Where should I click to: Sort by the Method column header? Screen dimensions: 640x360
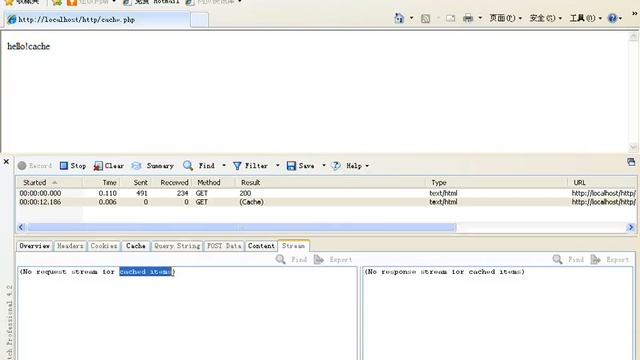tap(213, 182)
